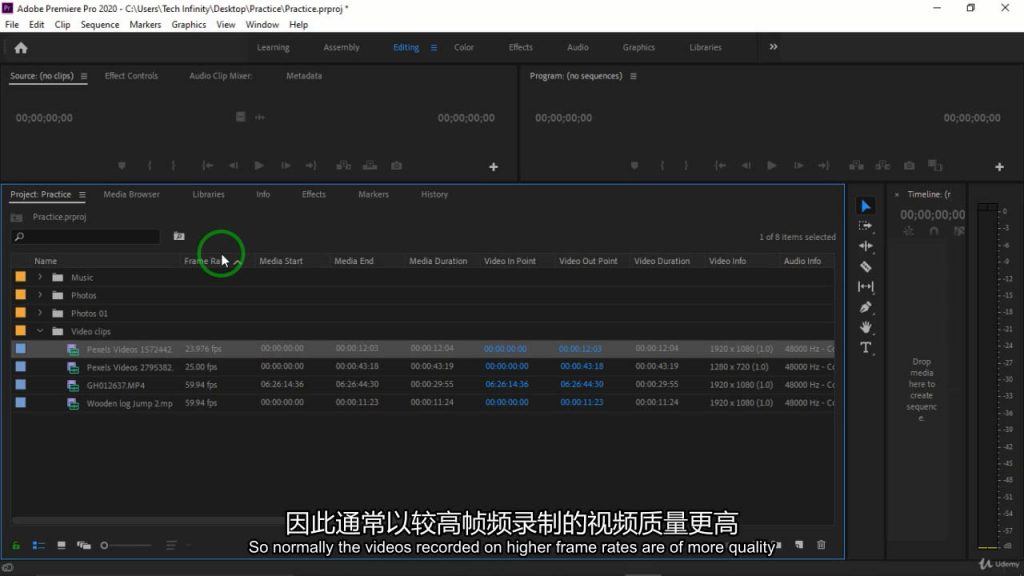Open the File menu
Viewport: 1024px width, 576px height.
pyautogui.click(x=12, y=25)
